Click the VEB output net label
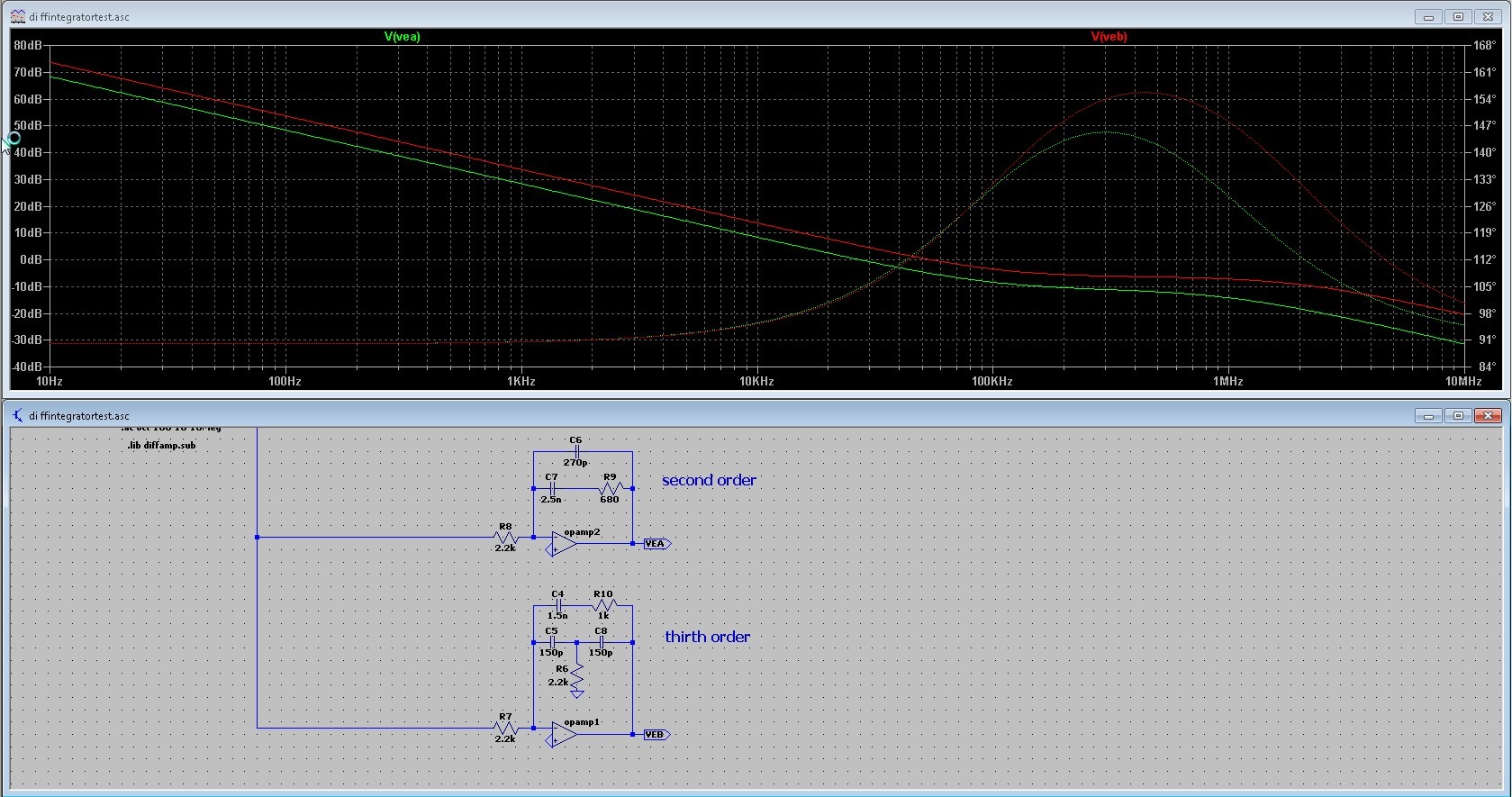The width and height of the screenshot is (1512, 797). (656, 734)
